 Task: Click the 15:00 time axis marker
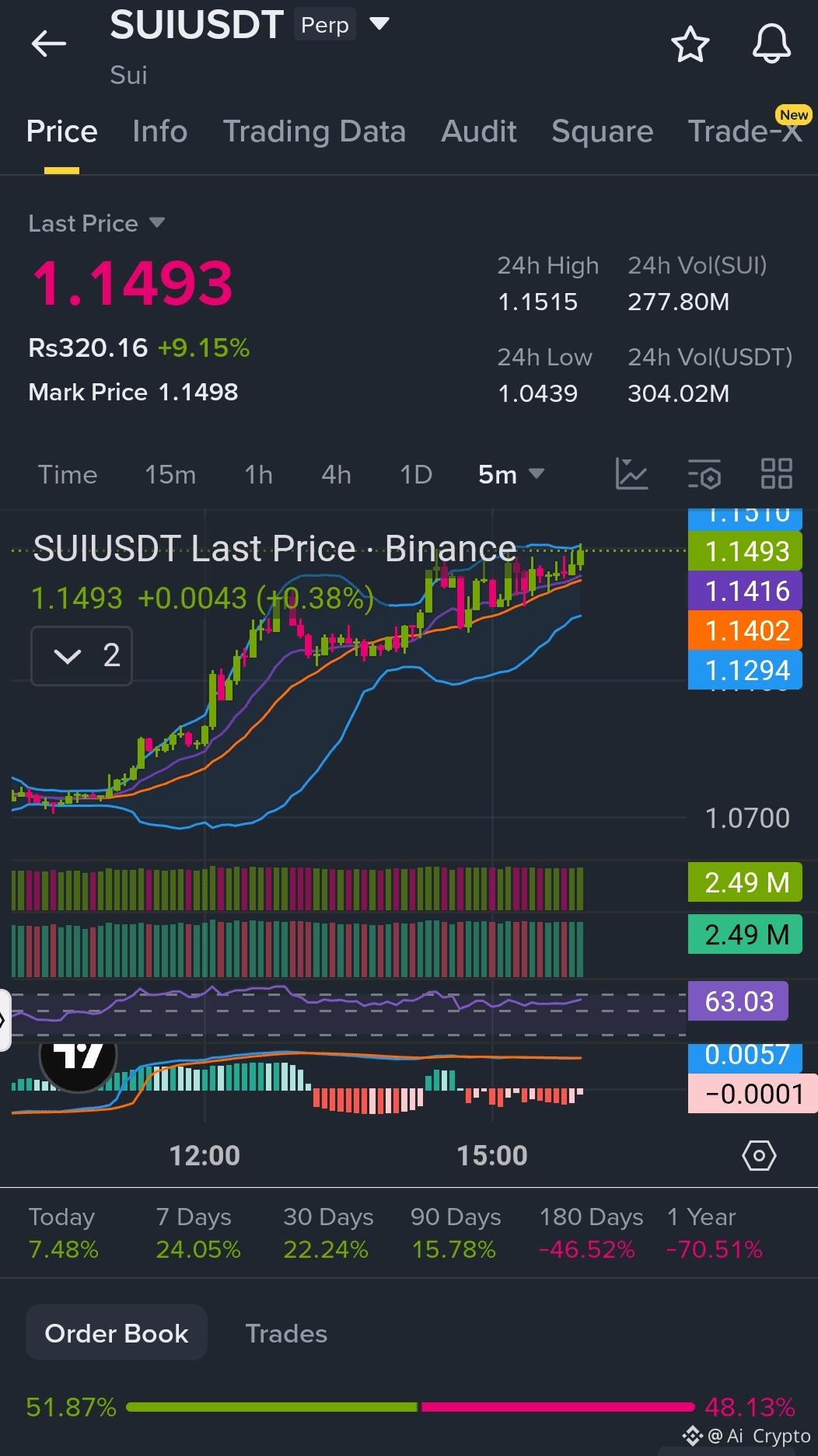pos(492,1156)
